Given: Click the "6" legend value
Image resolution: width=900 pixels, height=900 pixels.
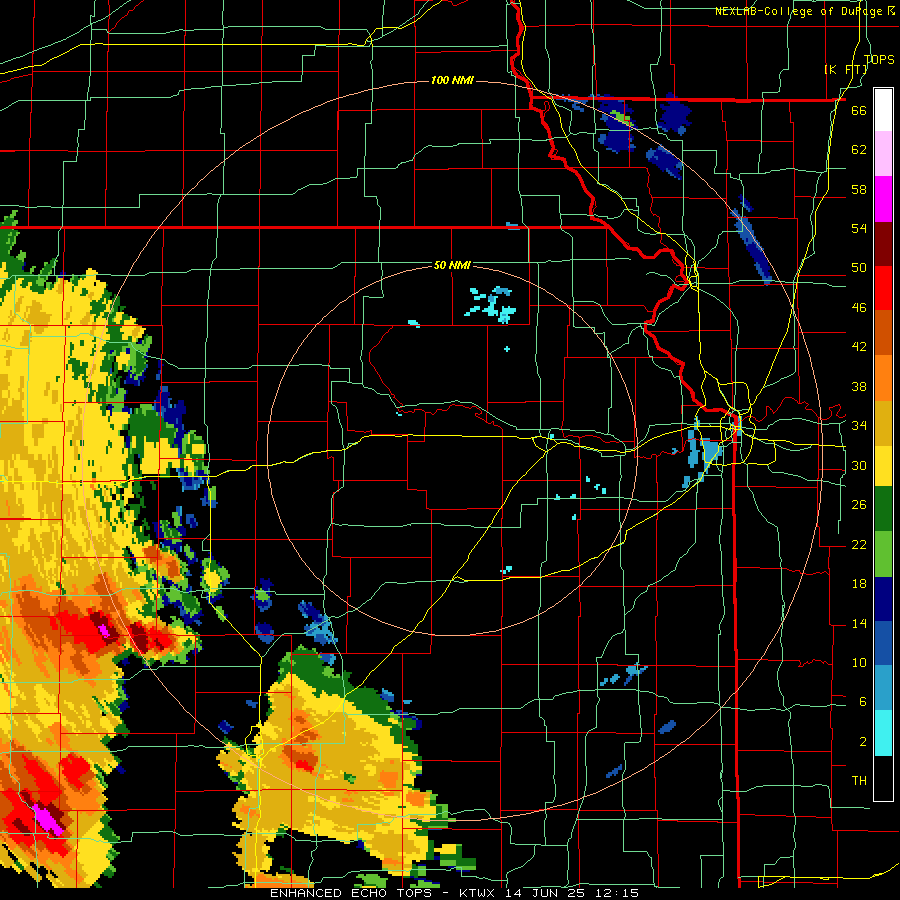Looking at the screenshot, I should tap(863, 701).
